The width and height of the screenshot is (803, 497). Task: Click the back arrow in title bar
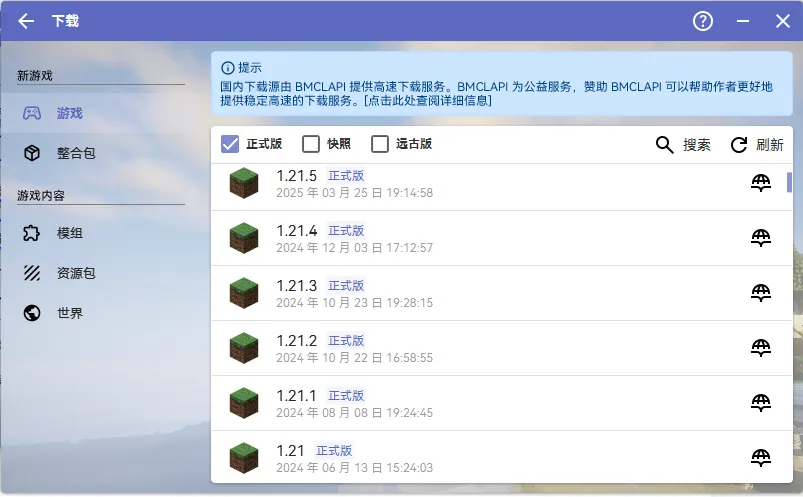click(26, 21)
